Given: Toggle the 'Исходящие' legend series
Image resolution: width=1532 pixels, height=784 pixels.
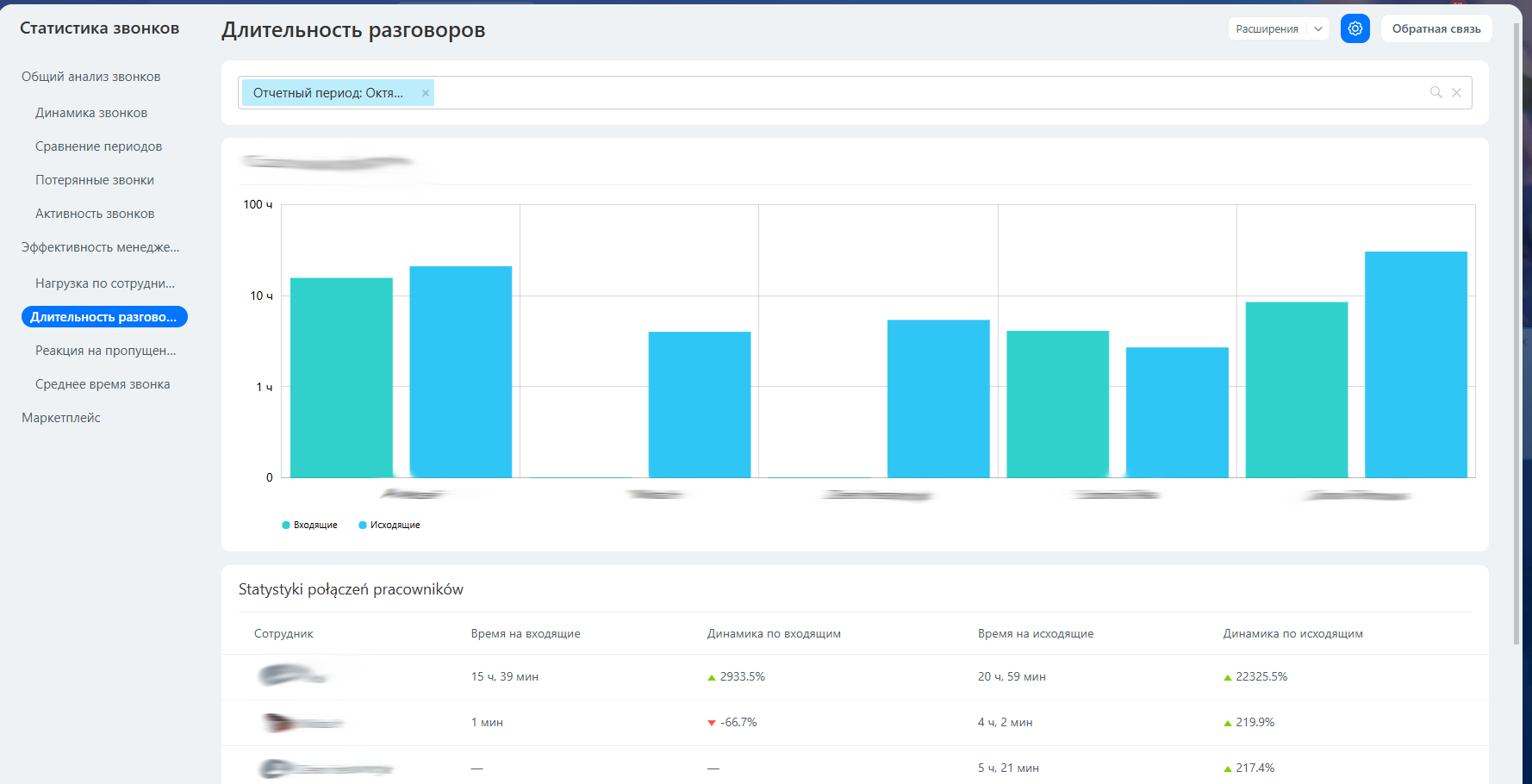Looking at the screenshot, I should click(389, 525).
